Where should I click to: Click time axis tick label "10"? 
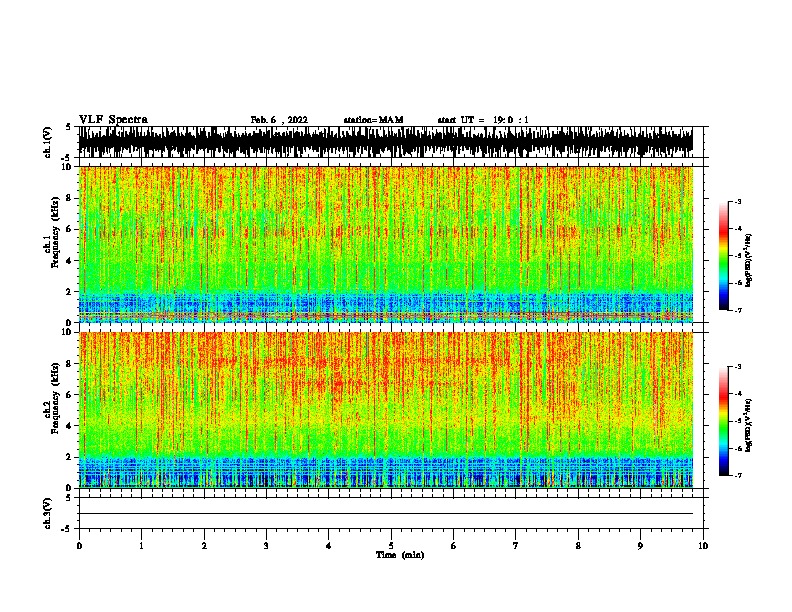coord(703,545)
